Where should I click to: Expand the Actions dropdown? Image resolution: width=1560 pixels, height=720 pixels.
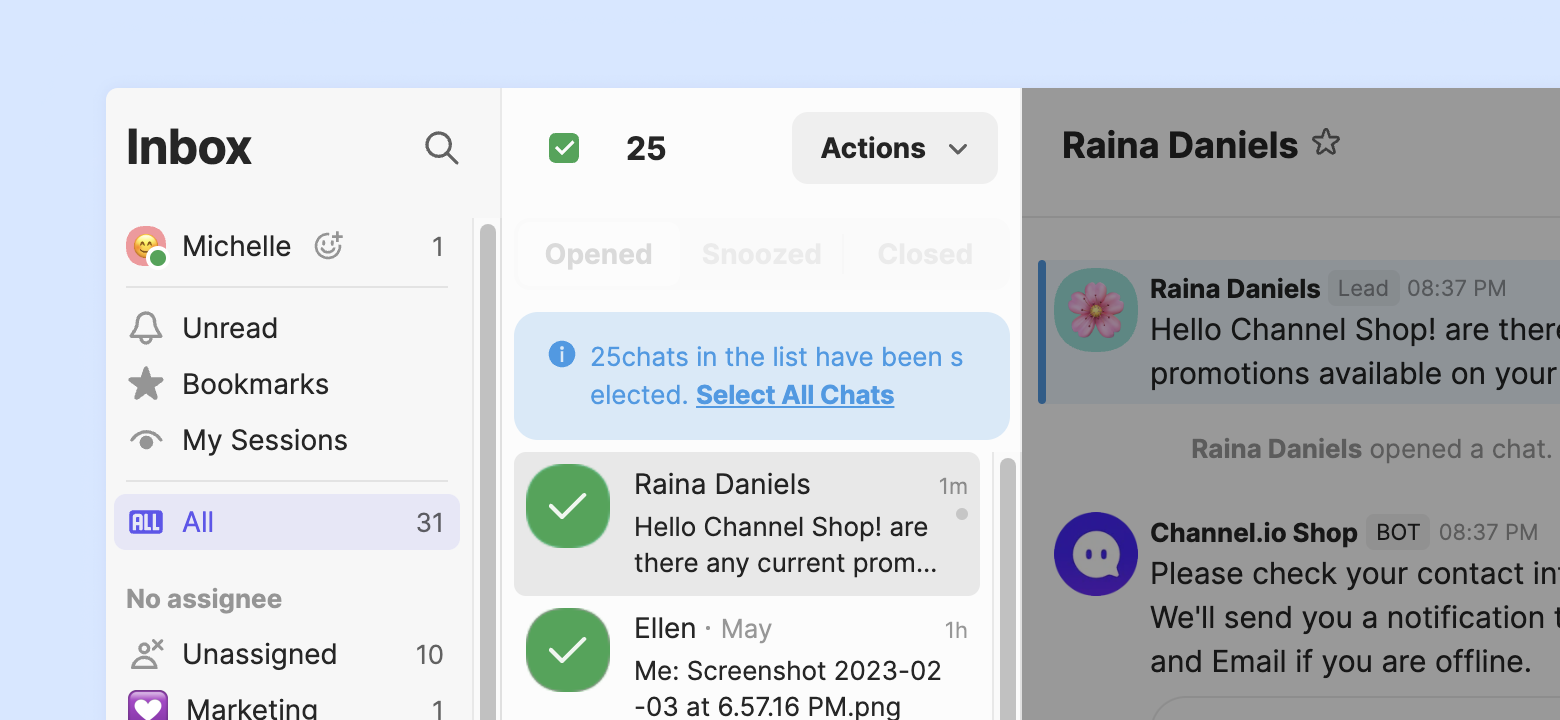[894, 148]
